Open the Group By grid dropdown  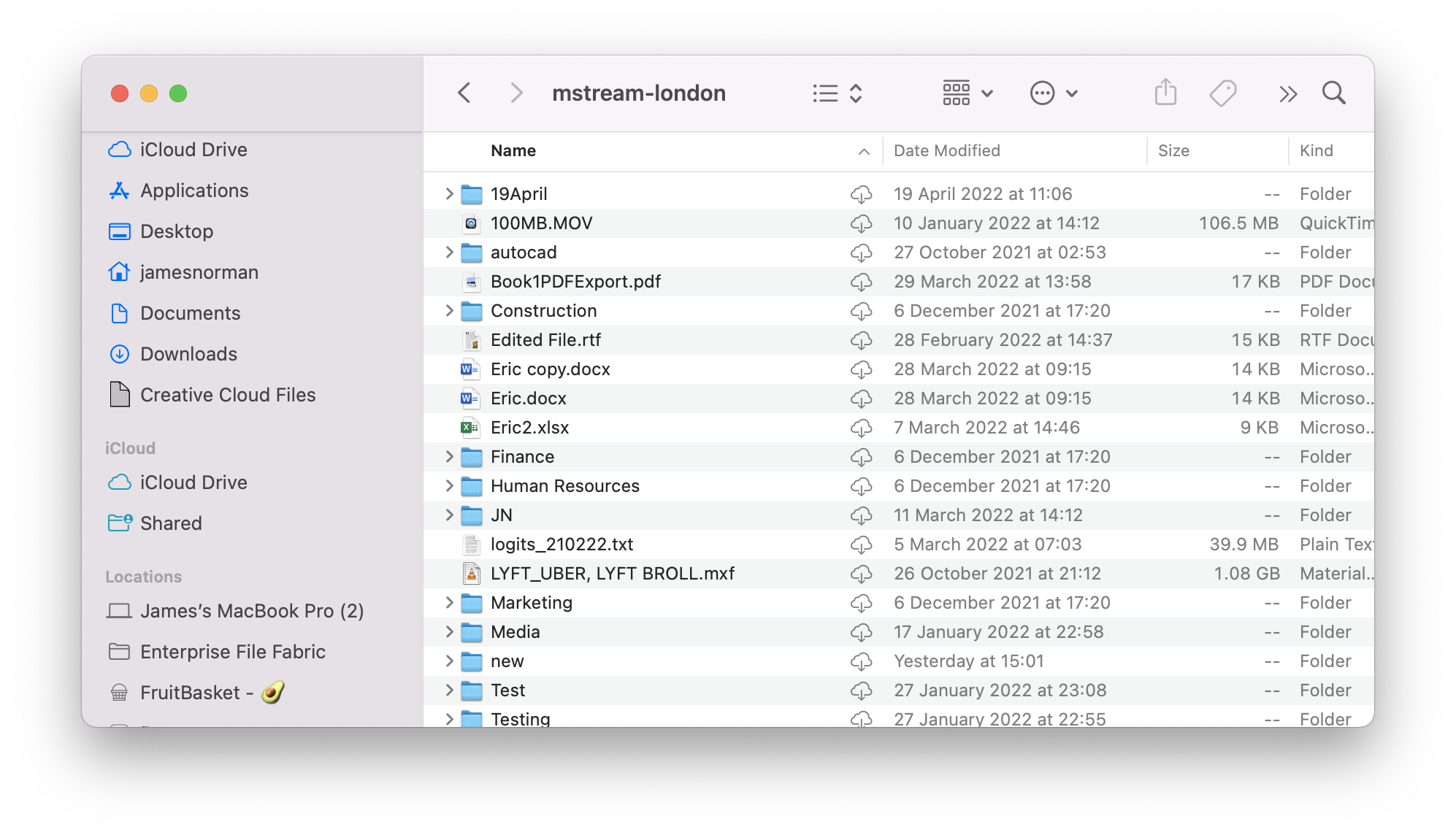click(x=967, y=93)
